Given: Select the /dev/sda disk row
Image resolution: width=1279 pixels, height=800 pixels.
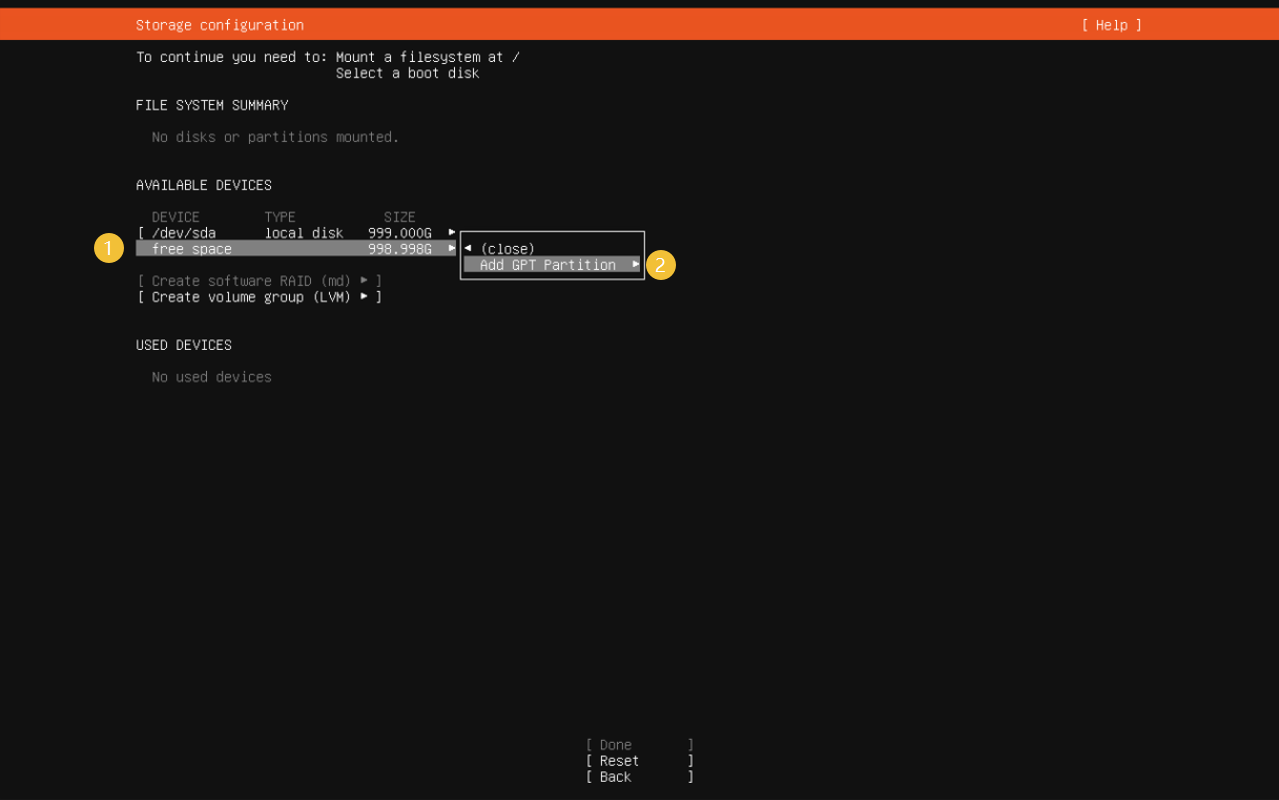Looking at the screenshot, I should coord(183,233).
